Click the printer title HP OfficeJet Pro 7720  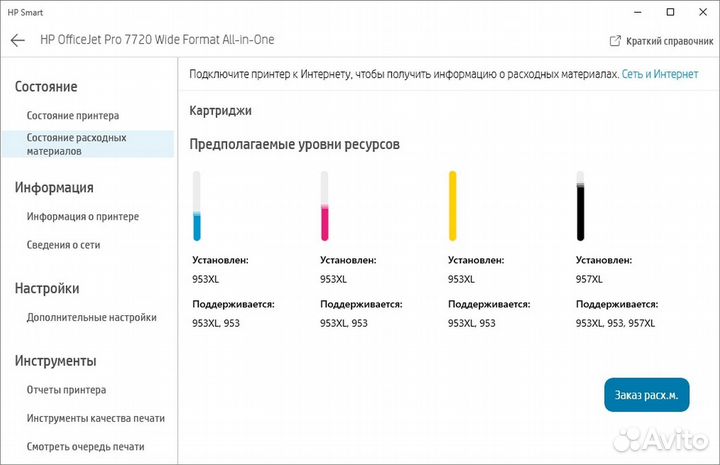pos(158,40)
